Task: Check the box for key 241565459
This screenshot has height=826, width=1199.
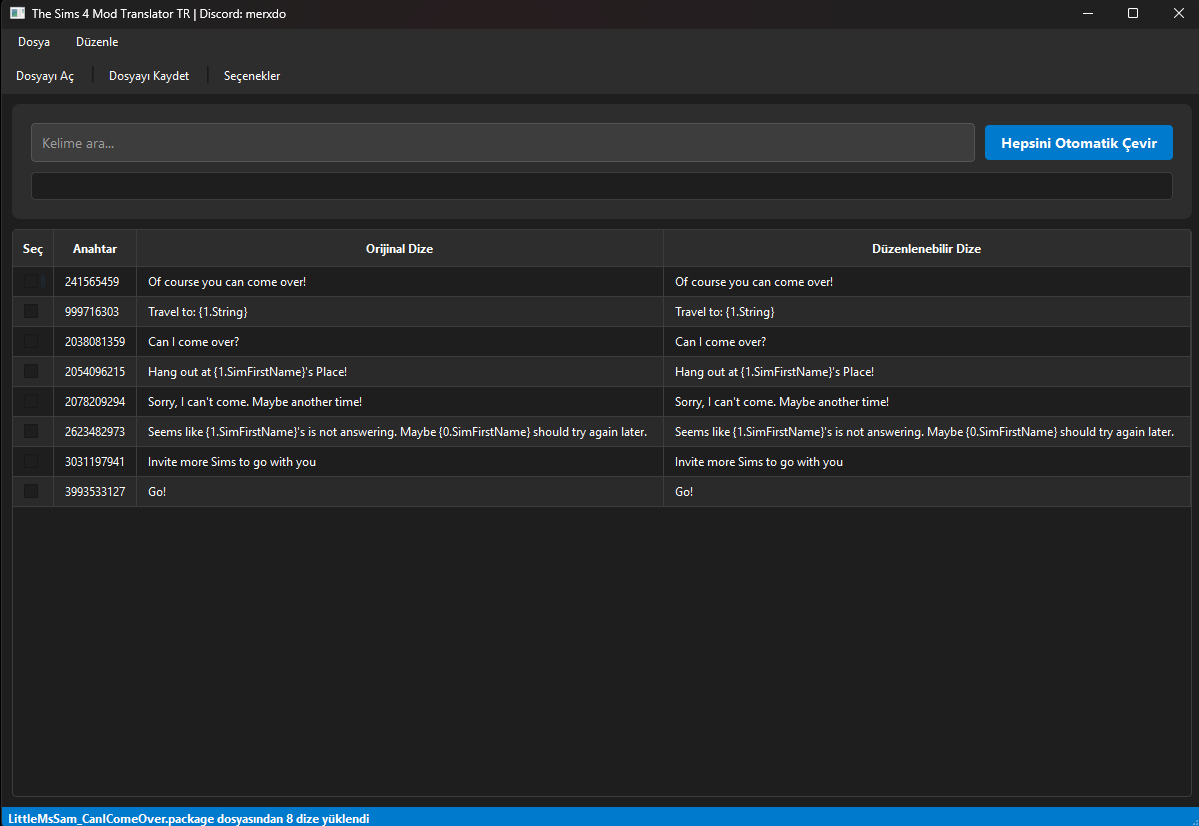Action: click(x=32, y=282)
